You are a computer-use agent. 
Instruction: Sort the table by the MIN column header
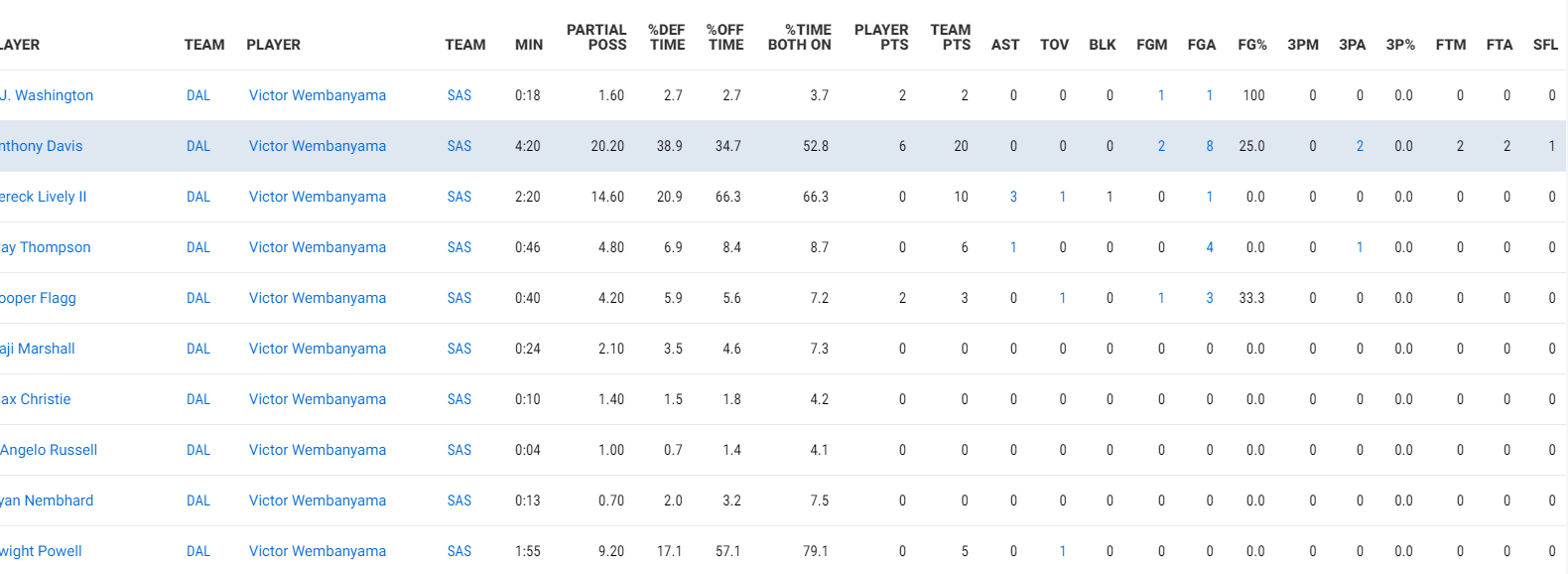[529, 45]
